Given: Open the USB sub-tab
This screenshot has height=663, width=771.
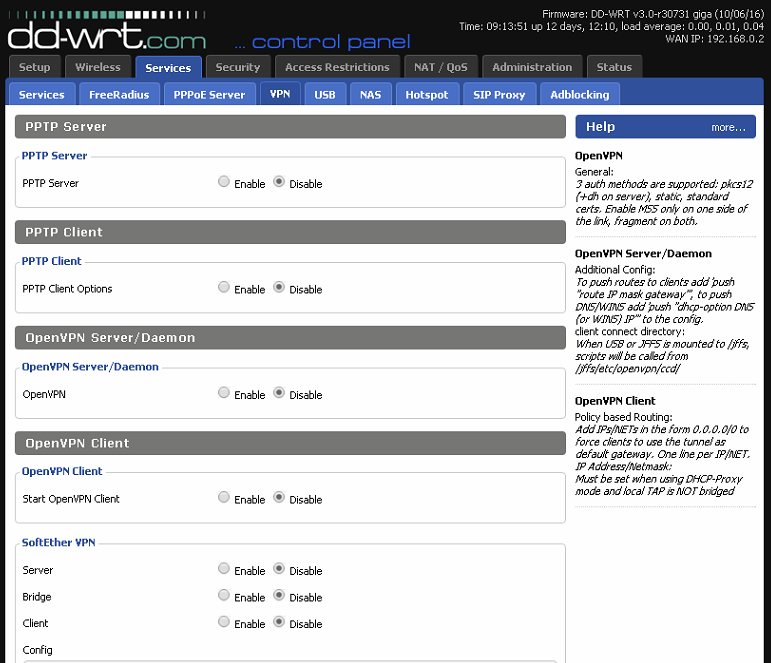Looking at the screenshot, I should (325, 94).
